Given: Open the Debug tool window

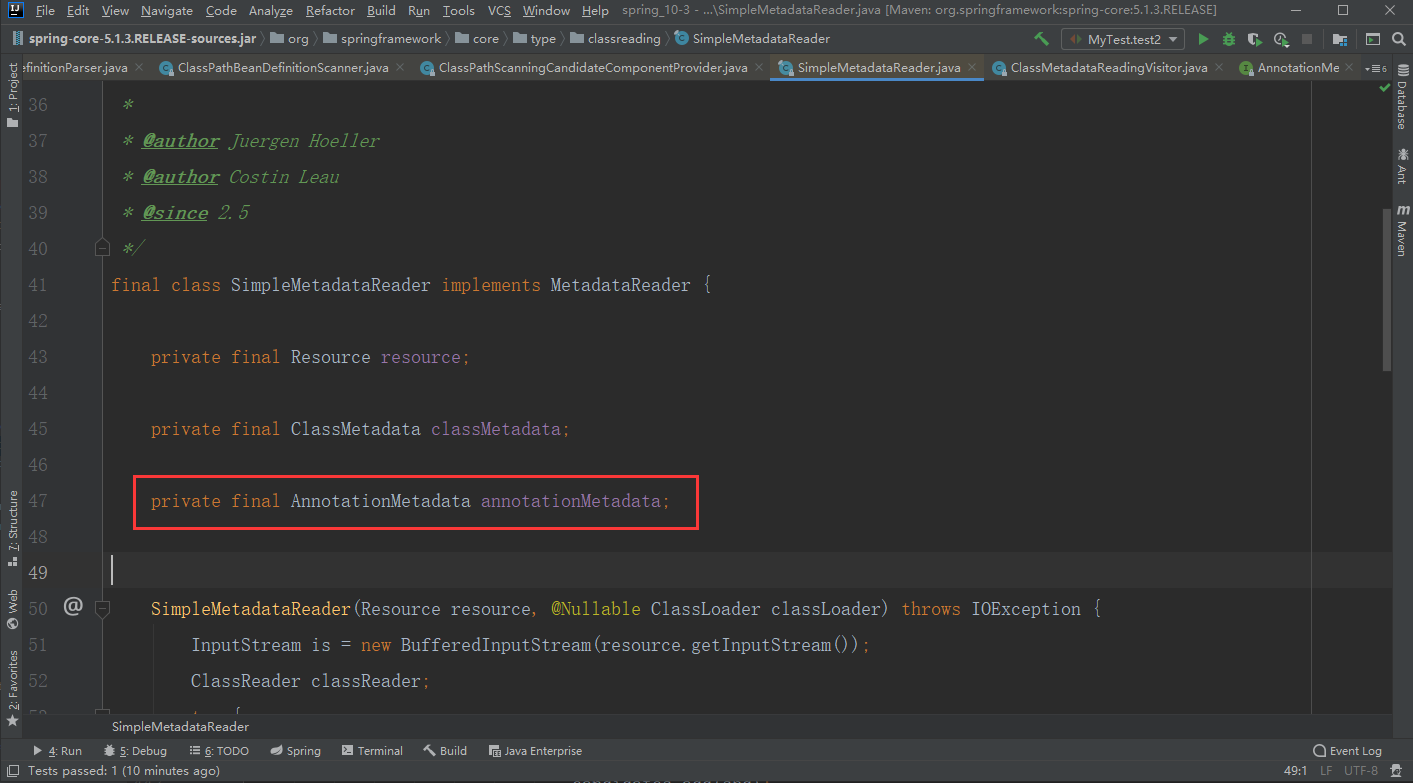Looking at the screenshot, I should point(135,751).
